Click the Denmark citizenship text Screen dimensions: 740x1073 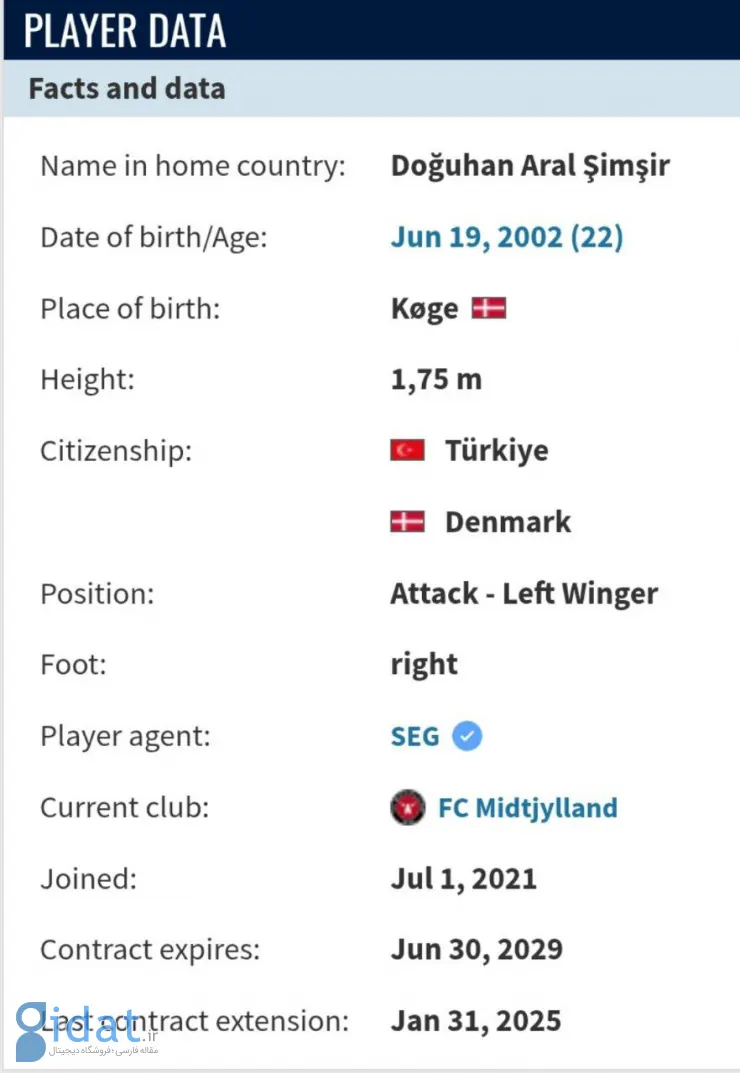(x=508, y=521)
